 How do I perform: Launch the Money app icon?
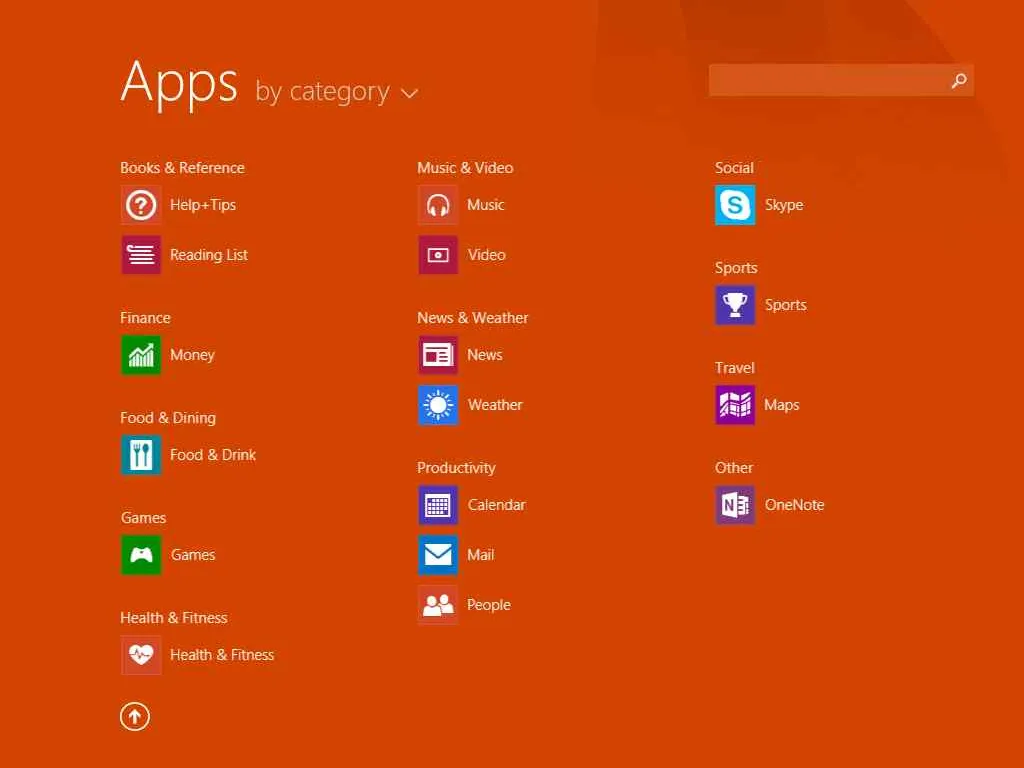[x=141, y=355]
